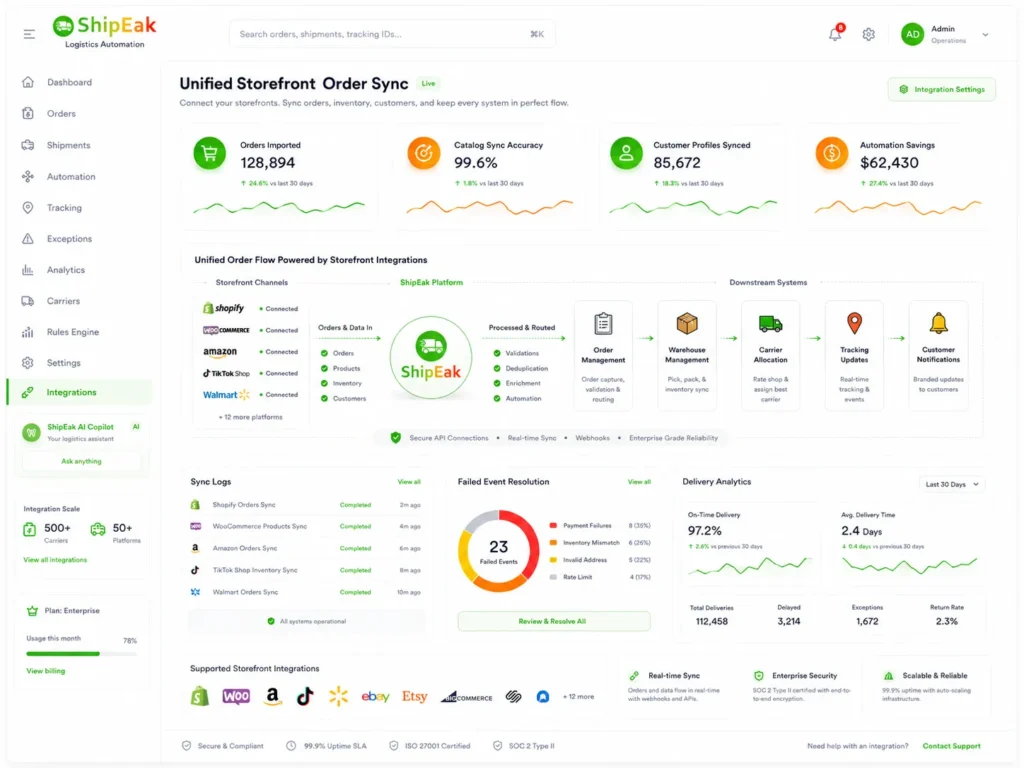This screenshot has height=768, width=1024.
Task: Focus the search orders input field
Action: pyautogui.click(x=392, y=34)
